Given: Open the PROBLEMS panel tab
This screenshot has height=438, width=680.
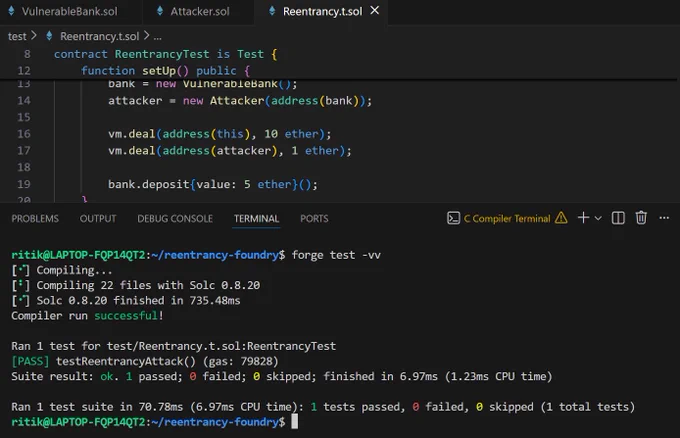Looking at the screenshot, I should [35, 219].
